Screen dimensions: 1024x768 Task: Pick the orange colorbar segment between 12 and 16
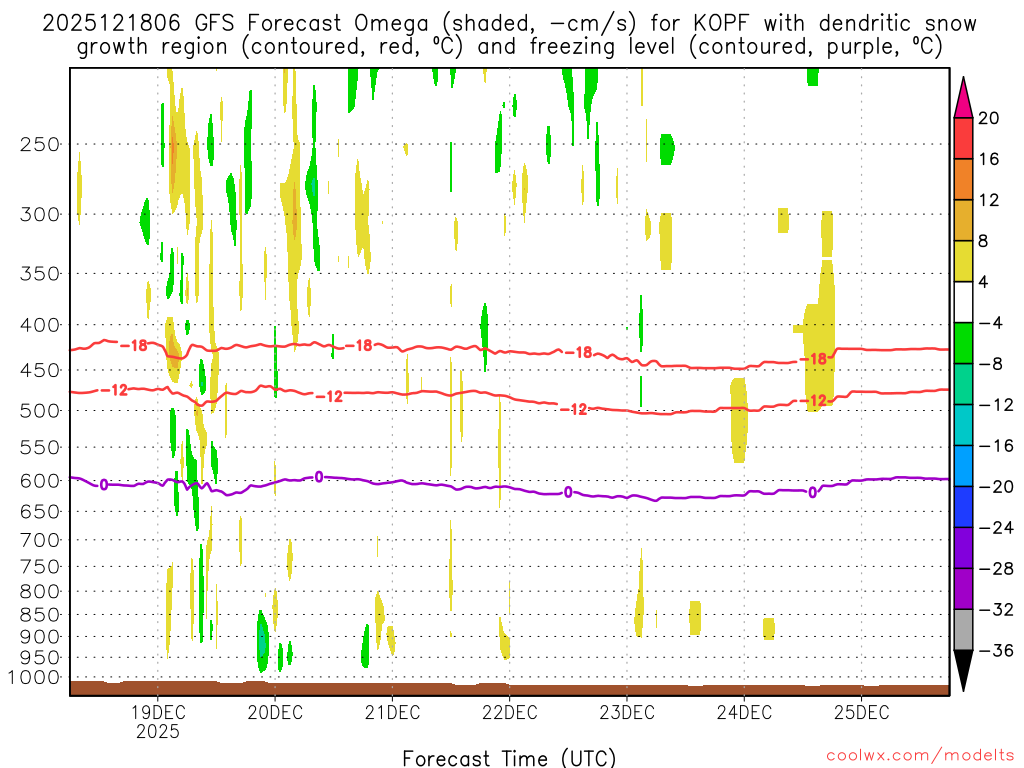(x=964, y=179)
